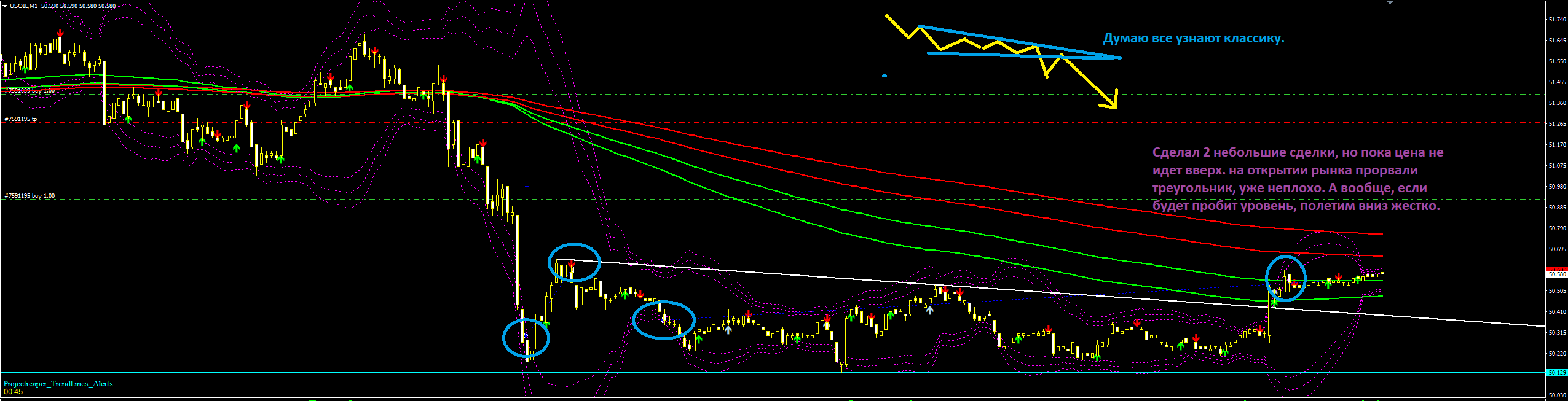
Task: Click the 51.265 price scale label
Action: 1557,124
